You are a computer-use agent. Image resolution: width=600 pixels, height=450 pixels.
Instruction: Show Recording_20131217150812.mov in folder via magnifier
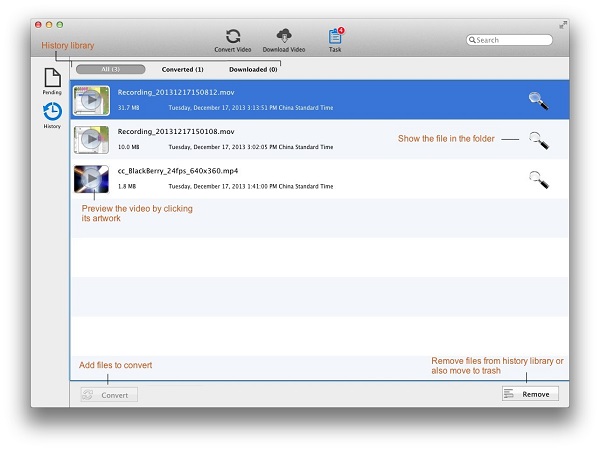pos(538,101)
